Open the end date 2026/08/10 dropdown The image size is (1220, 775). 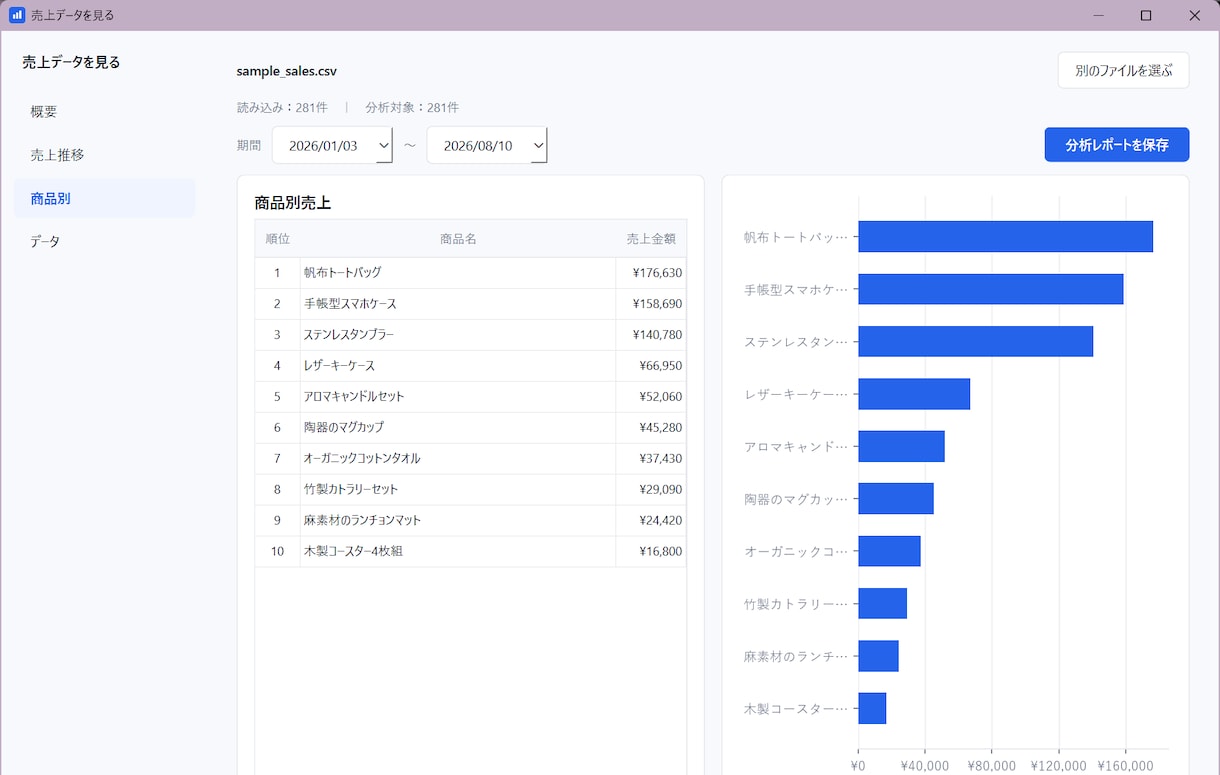click(x=487, y=145)
